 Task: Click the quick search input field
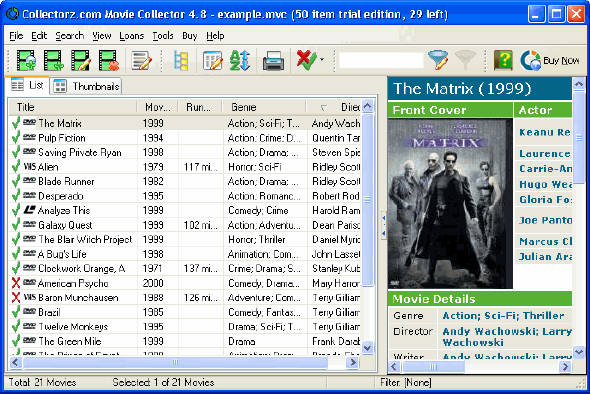[x=381, y=60]
